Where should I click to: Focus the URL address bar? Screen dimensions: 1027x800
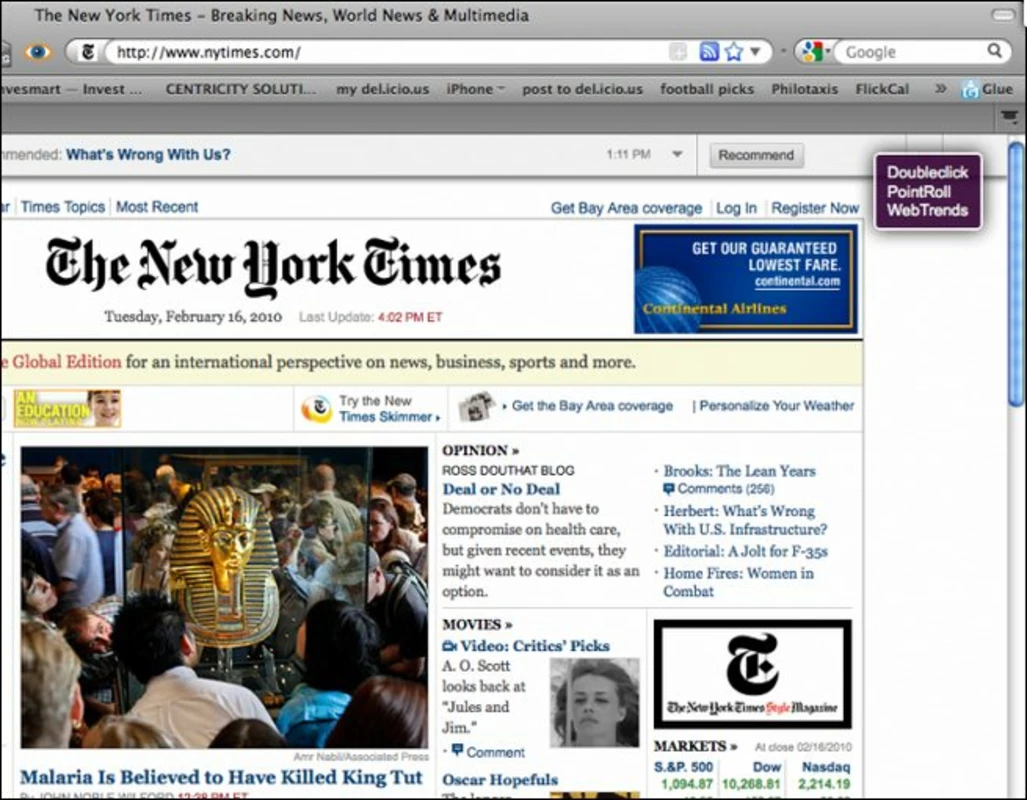[x=386, y=52]
